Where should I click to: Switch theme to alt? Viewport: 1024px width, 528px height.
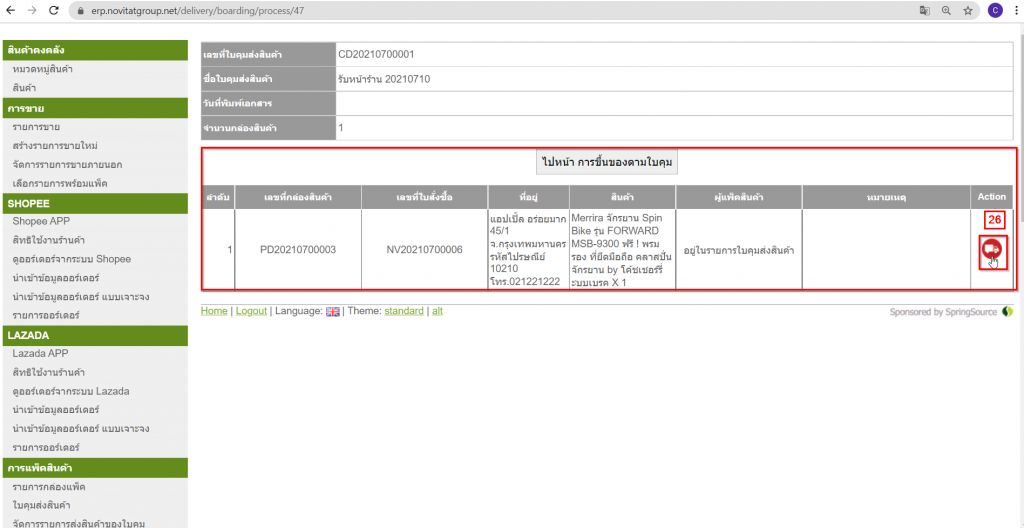(x=437, y=311)
